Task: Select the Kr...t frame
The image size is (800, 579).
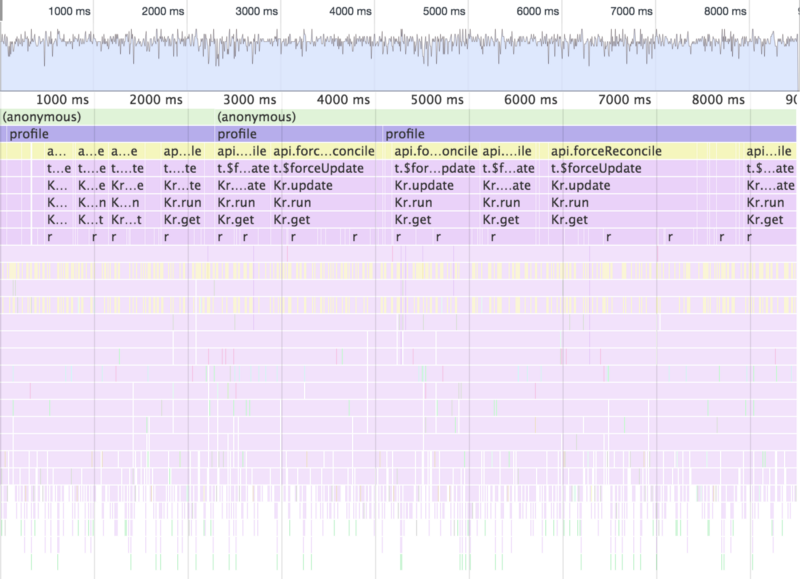Action: click(127, 220)
